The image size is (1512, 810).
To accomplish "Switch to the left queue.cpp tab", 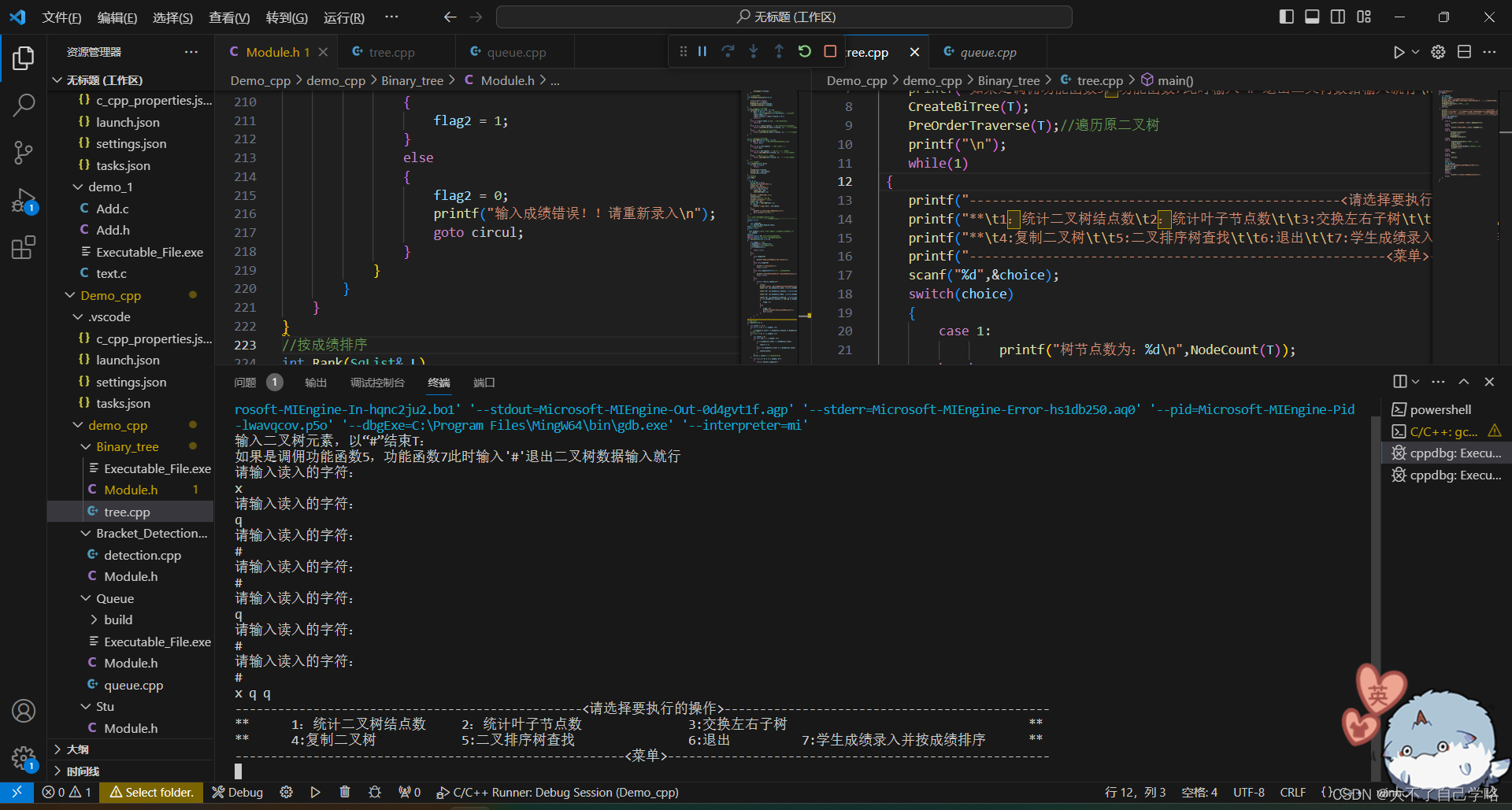I will pyautogui.click(x=516, y=52).
